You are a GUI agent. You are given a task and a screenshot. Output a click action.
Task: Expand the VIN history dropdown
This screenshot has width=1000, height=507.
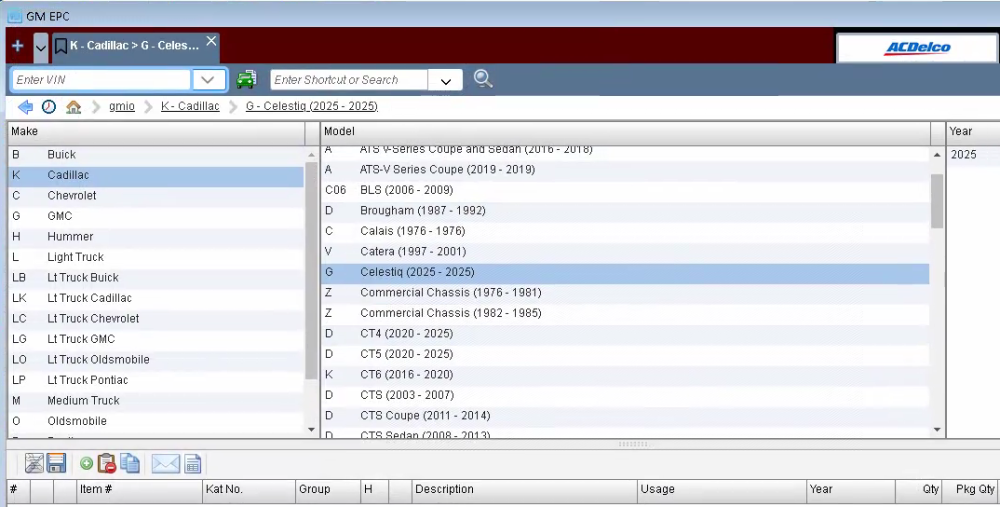coord(208,80)
